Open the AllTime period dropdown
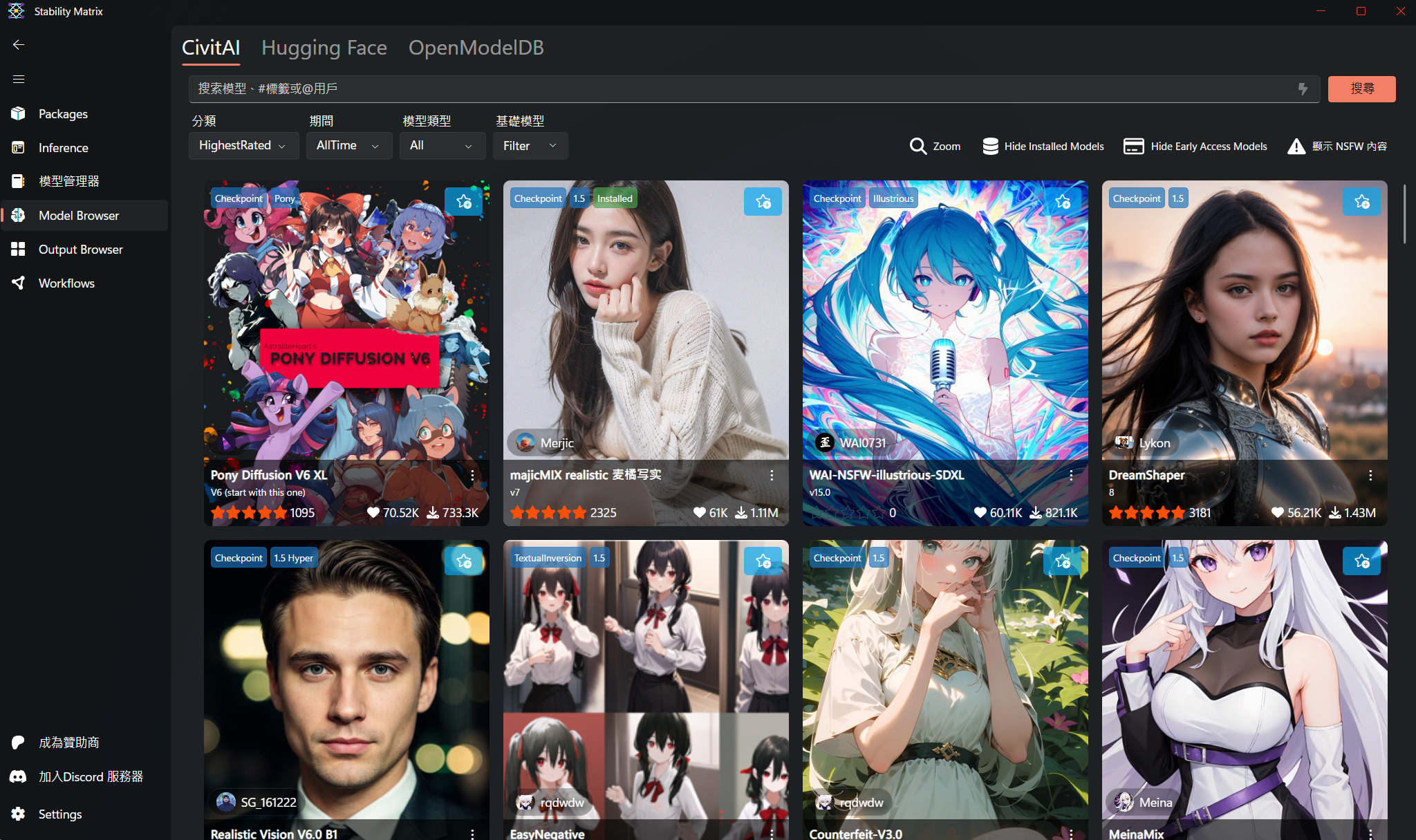The height and width of the screenshot is (840, 1416). (348, 146)
